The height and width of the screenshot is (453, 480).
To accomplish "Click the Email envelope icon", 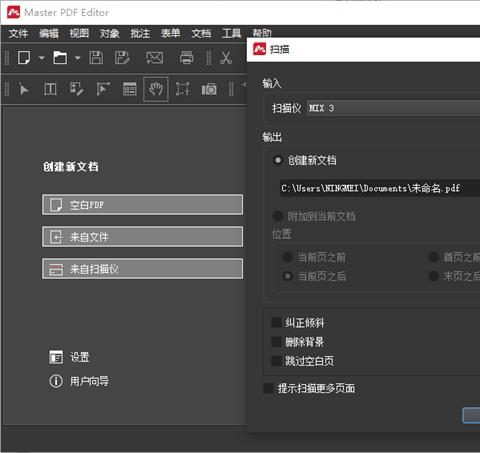I will 155,58.
